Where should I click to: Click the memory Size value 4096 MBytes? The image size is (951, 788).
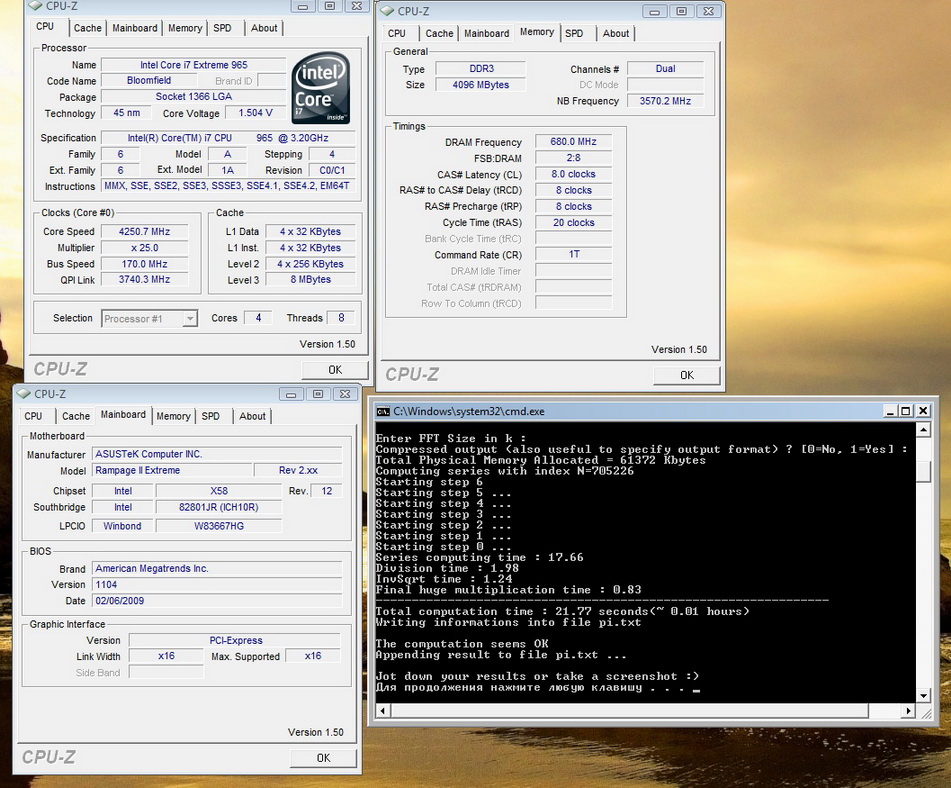pyautogui.click(x=480, y=85)
